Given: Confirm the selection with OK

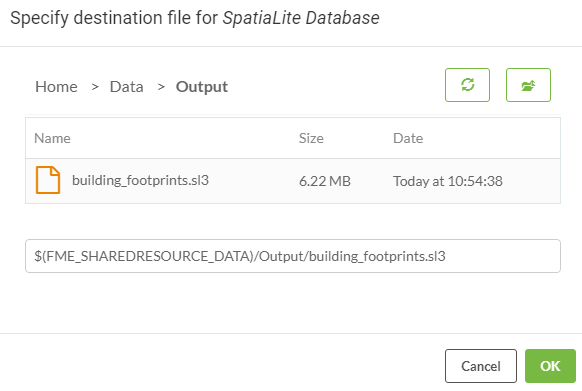Looking at the screenshot, I should (550, 366).
